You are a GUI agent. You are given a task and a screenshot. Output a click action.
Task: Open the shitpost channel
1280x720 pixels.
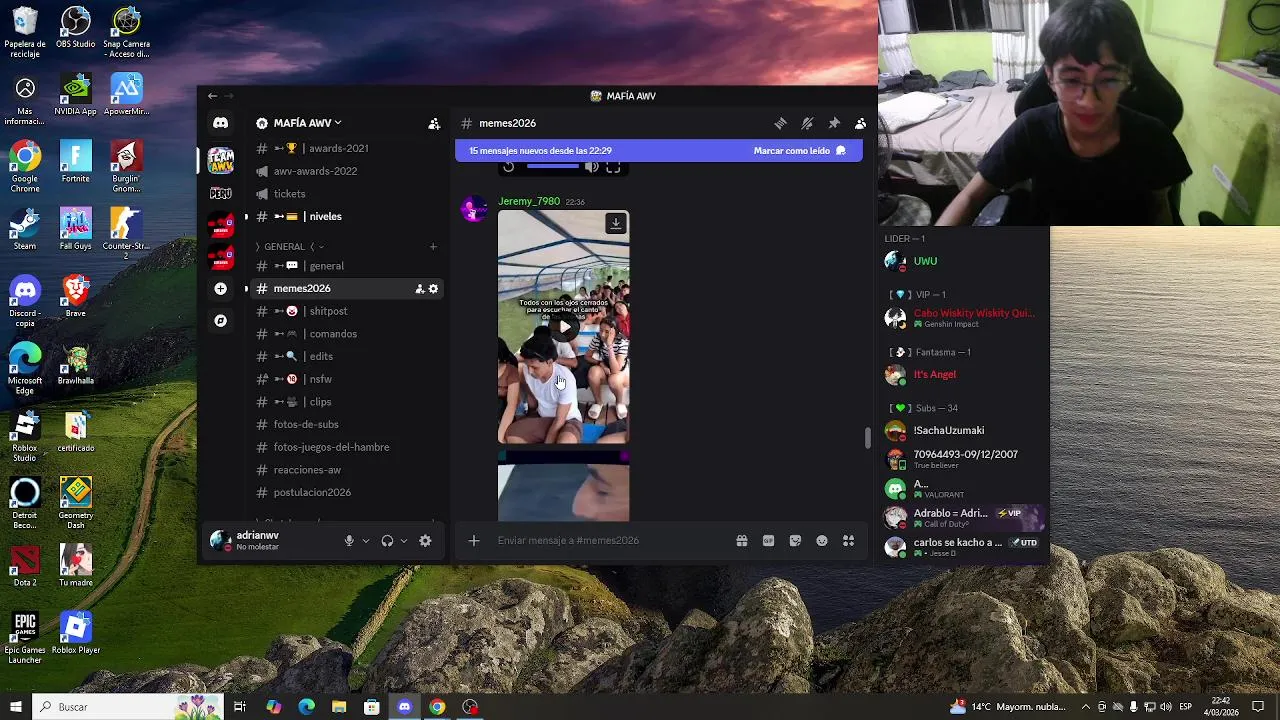point(345,311)
